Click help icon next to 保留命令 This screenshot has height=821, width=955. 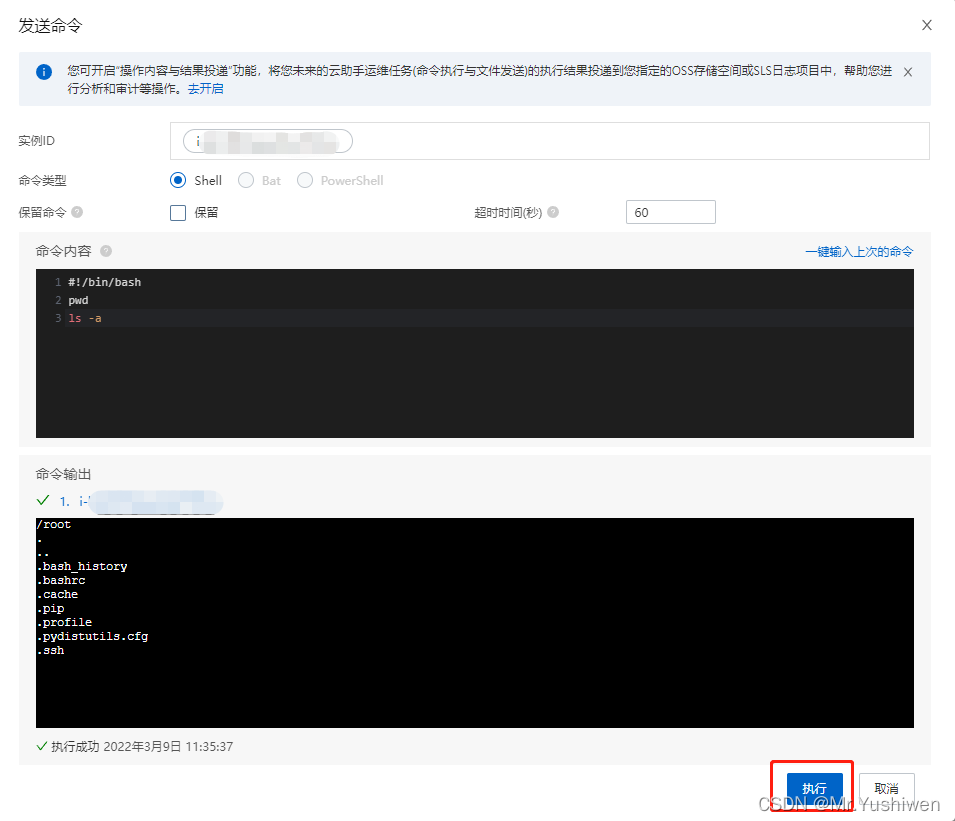click(x=77, y=212)
